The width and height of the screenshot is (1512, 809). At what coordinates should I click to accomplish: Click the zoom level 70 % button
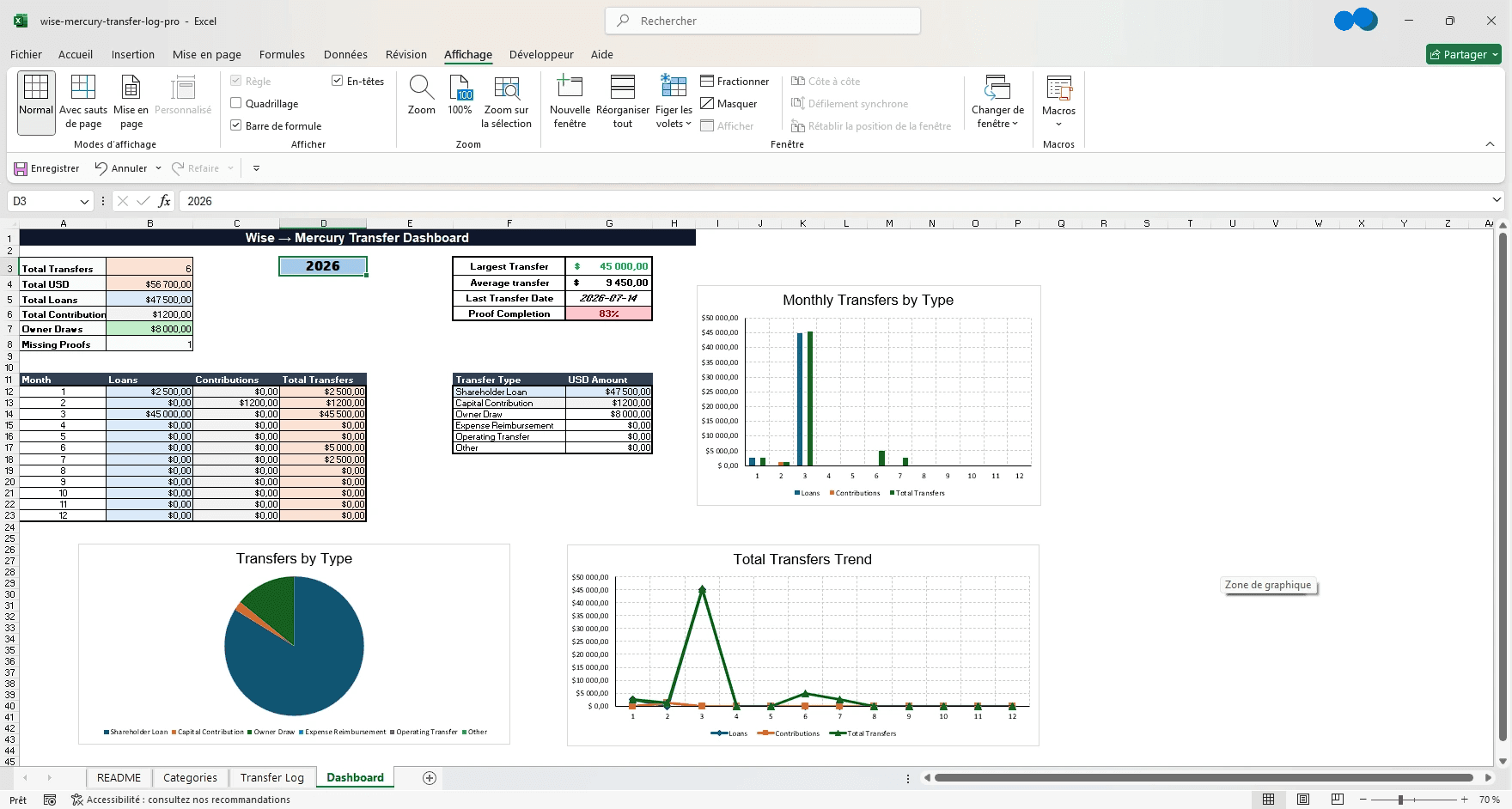click(x=1490, y=800)
